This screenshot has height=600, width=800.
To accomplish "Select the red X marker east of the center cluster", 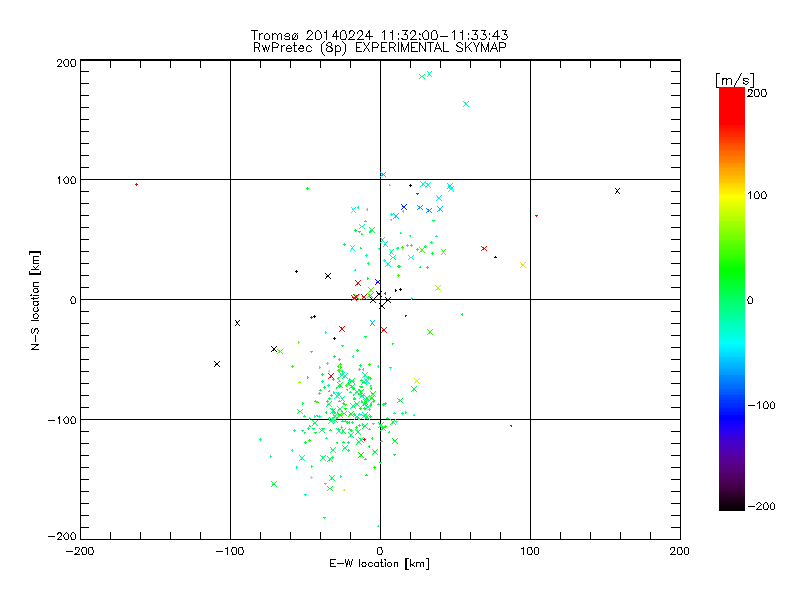I will tap(484, 249).
